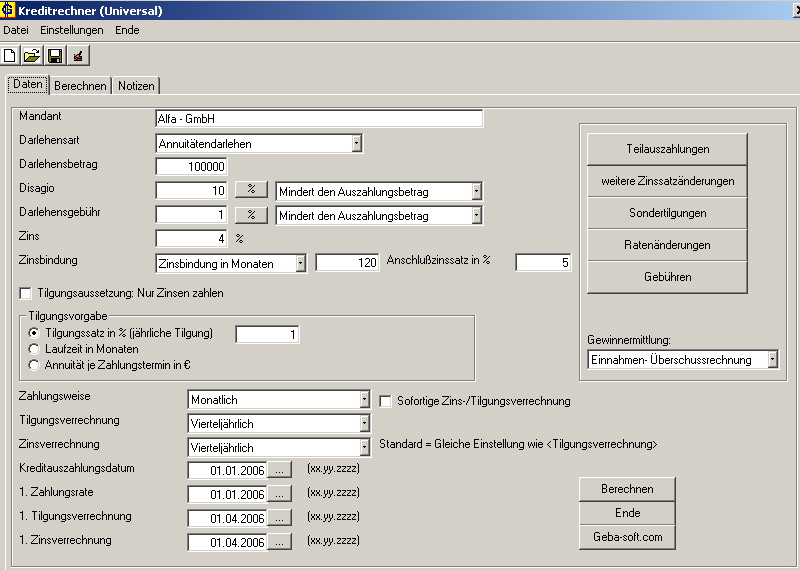Open date picker for Kreditauszahlungsdatum
The image size is (800, 570).
pos(281,470)
